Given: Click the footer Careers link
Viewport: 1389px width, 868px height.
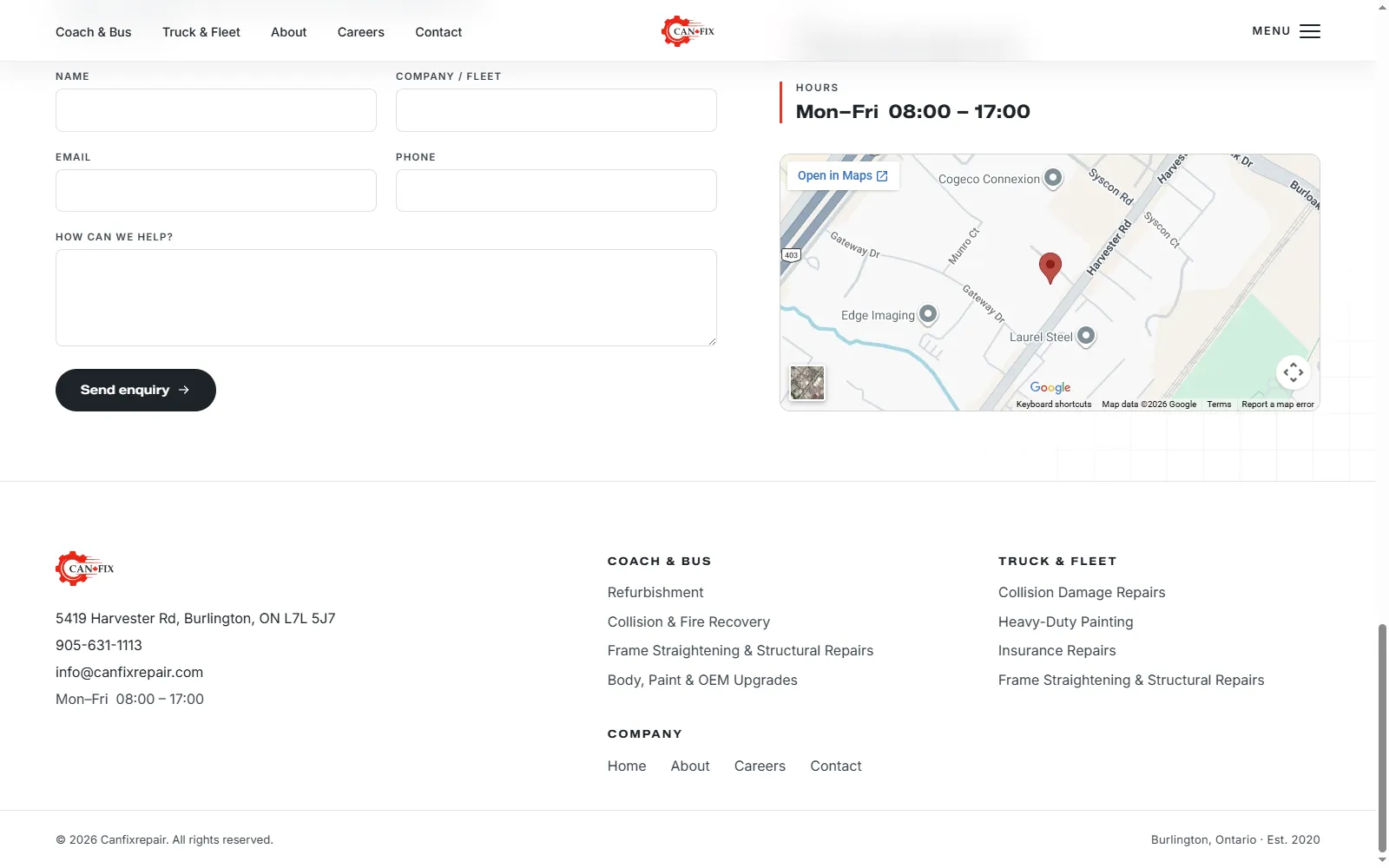Looking at the screenshot, I should [760, 766].
